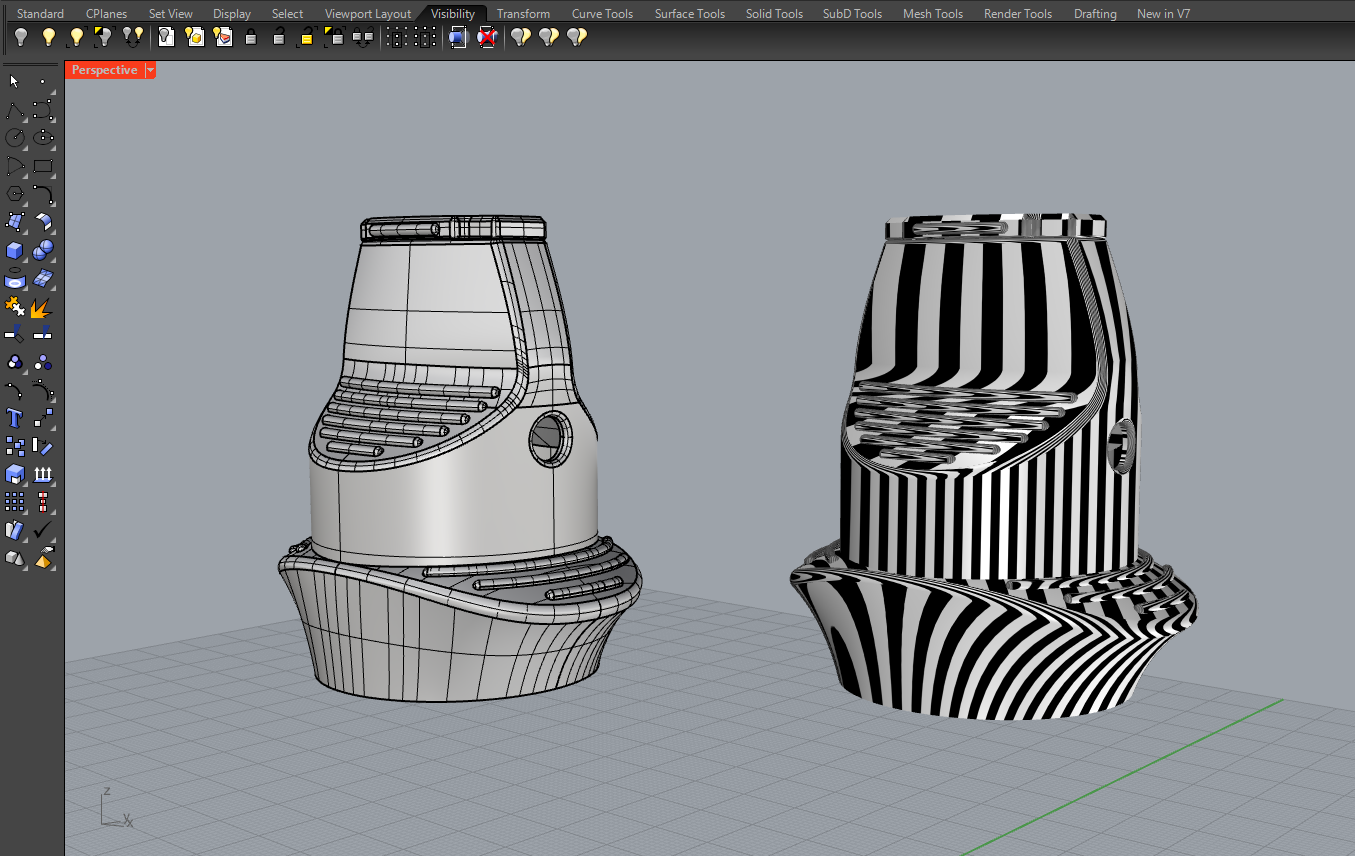Select the Analyze Direction arrows tool
The height and width of the screenshot is (856, 1355).
pos(43,473)
